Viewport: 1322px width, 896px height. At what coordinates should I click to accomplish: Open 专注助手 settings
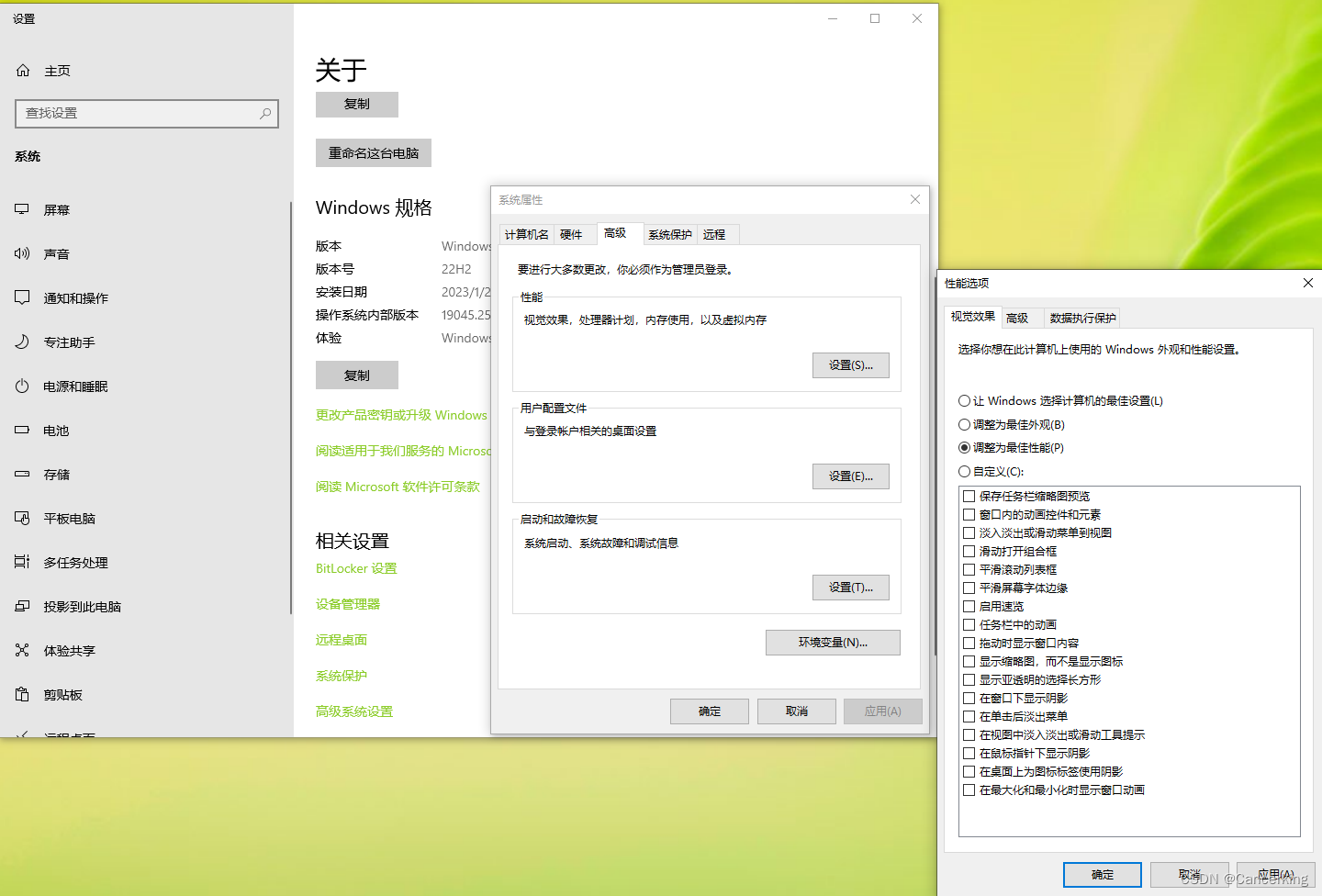pos(69,342)
